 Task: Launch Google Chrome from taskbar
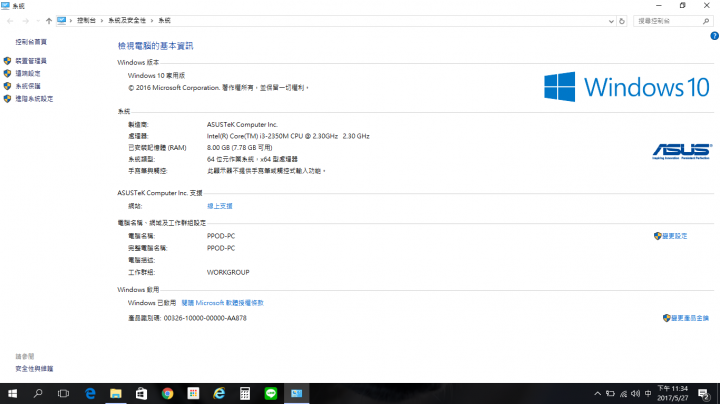[x=168, y=393]
